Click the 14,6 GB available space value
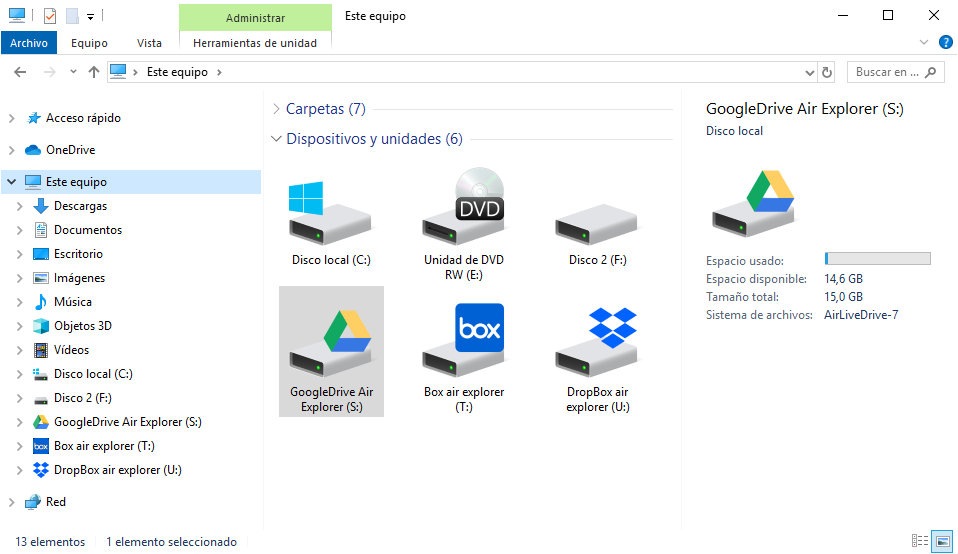This screenshot has height=554, width=958. (x=843, y=279)
